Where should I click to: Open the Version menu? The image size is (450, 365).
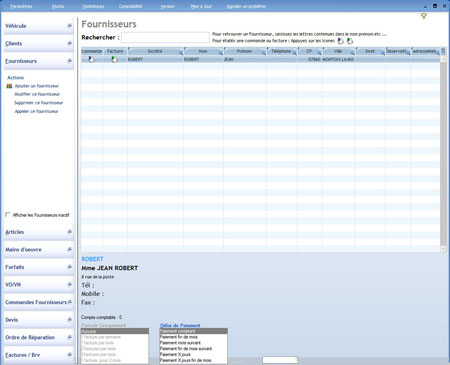point(168,6)
